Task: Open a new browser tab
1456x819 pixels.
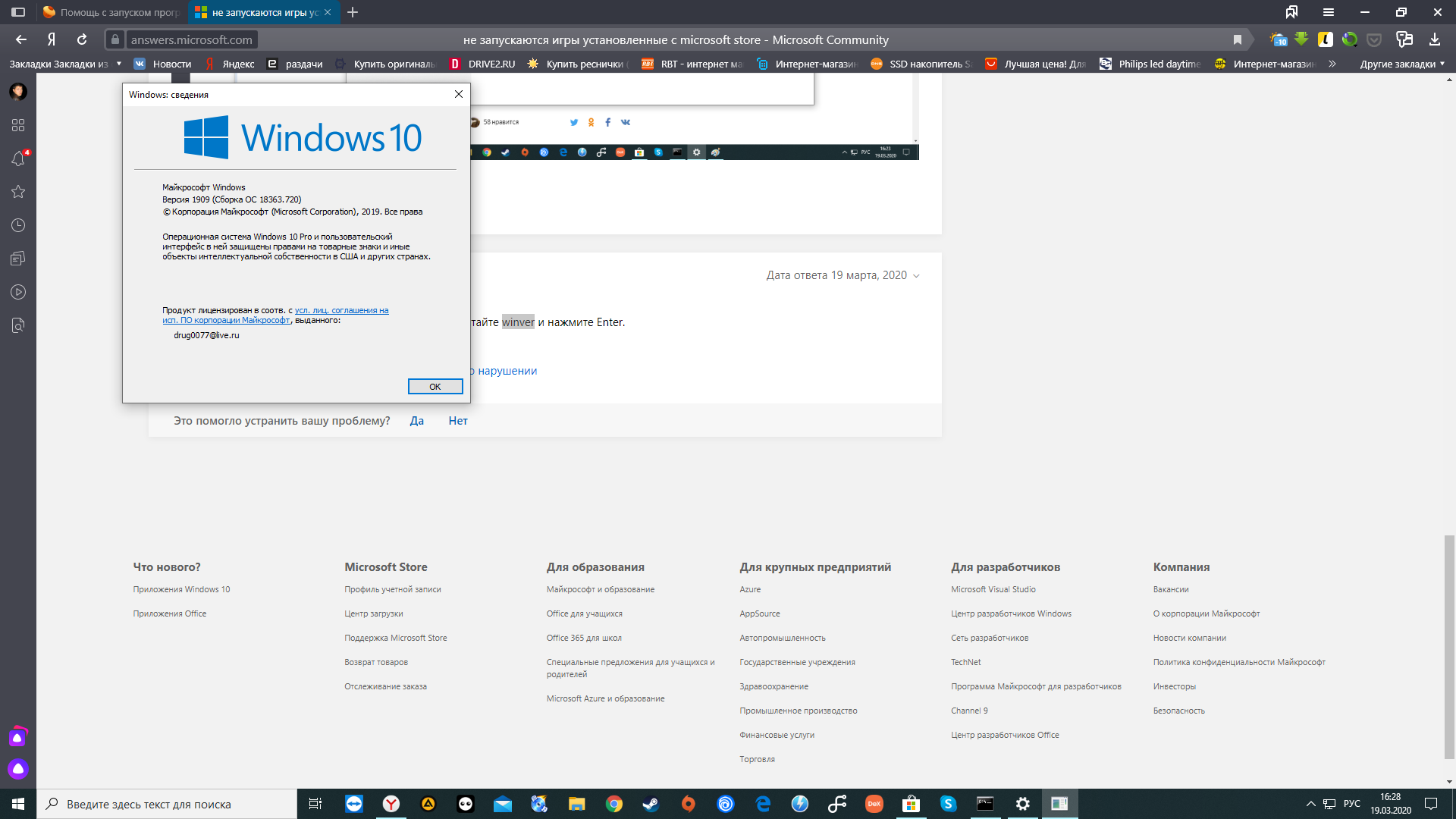Action: coord(353,12)
